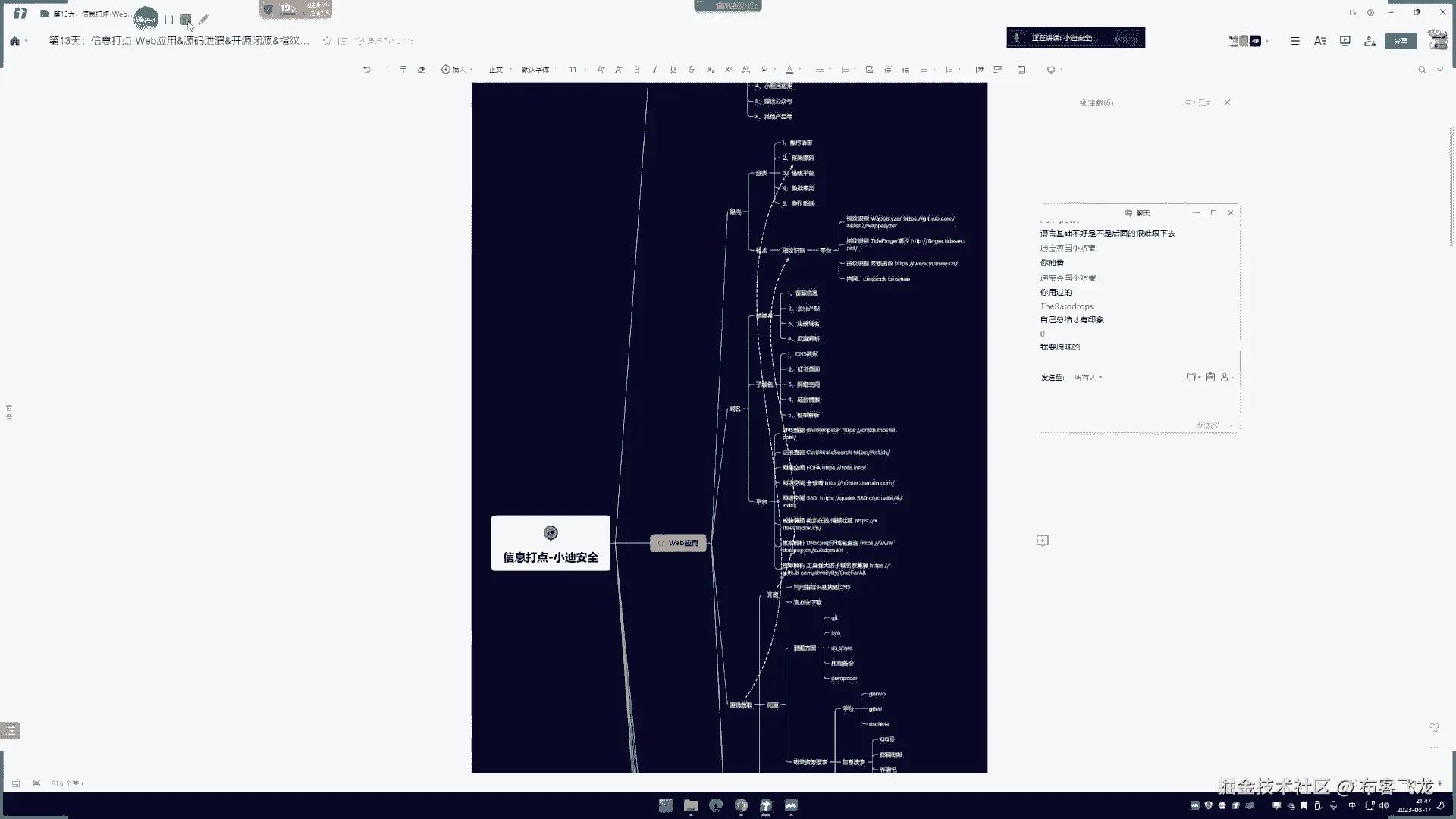
Task: Open the font color picker
Action: [789, 69]
